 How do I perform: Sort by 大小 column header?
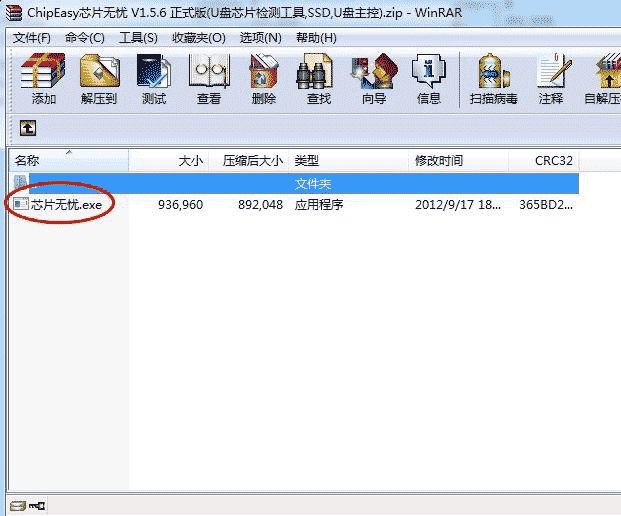[x=169, y=160]
